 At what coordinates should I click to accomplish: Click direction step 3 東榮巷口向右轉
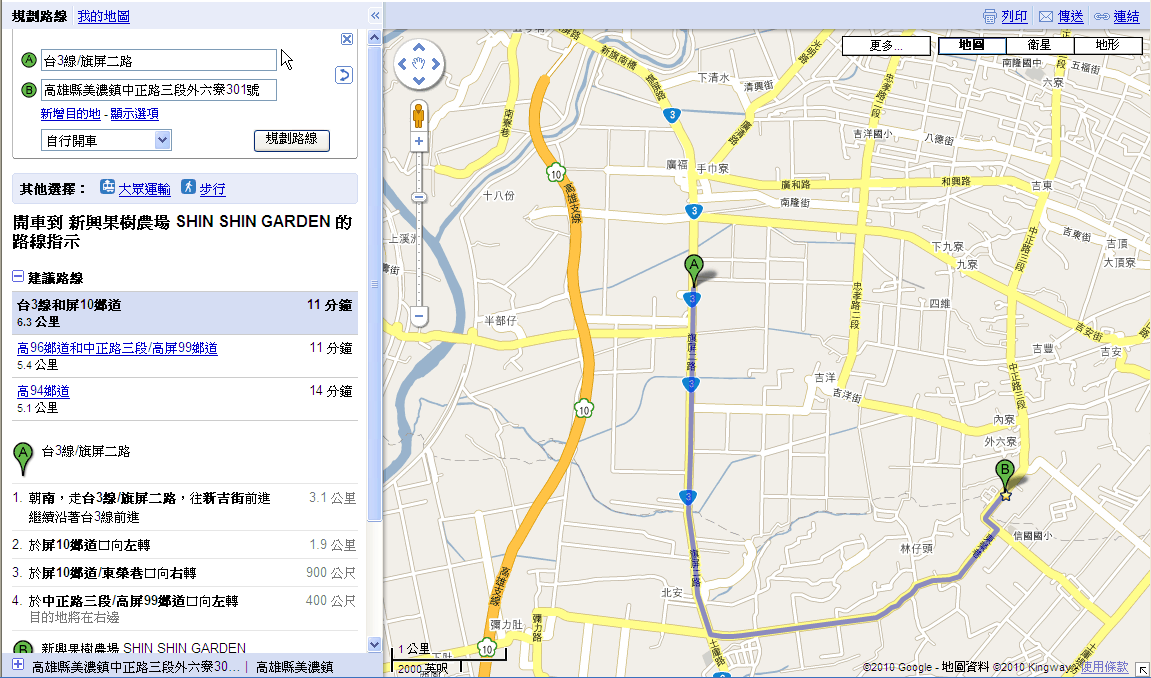(185, 572)
